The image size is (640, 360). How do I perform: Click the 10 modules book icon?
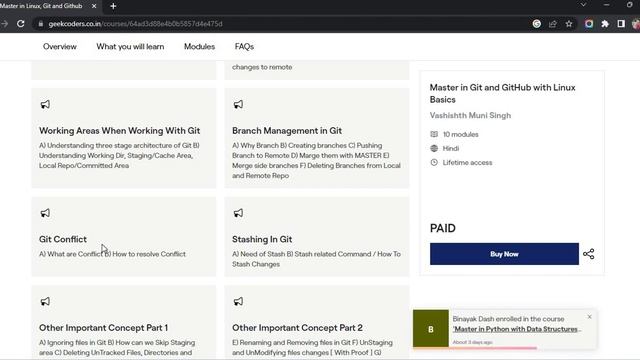434,134
